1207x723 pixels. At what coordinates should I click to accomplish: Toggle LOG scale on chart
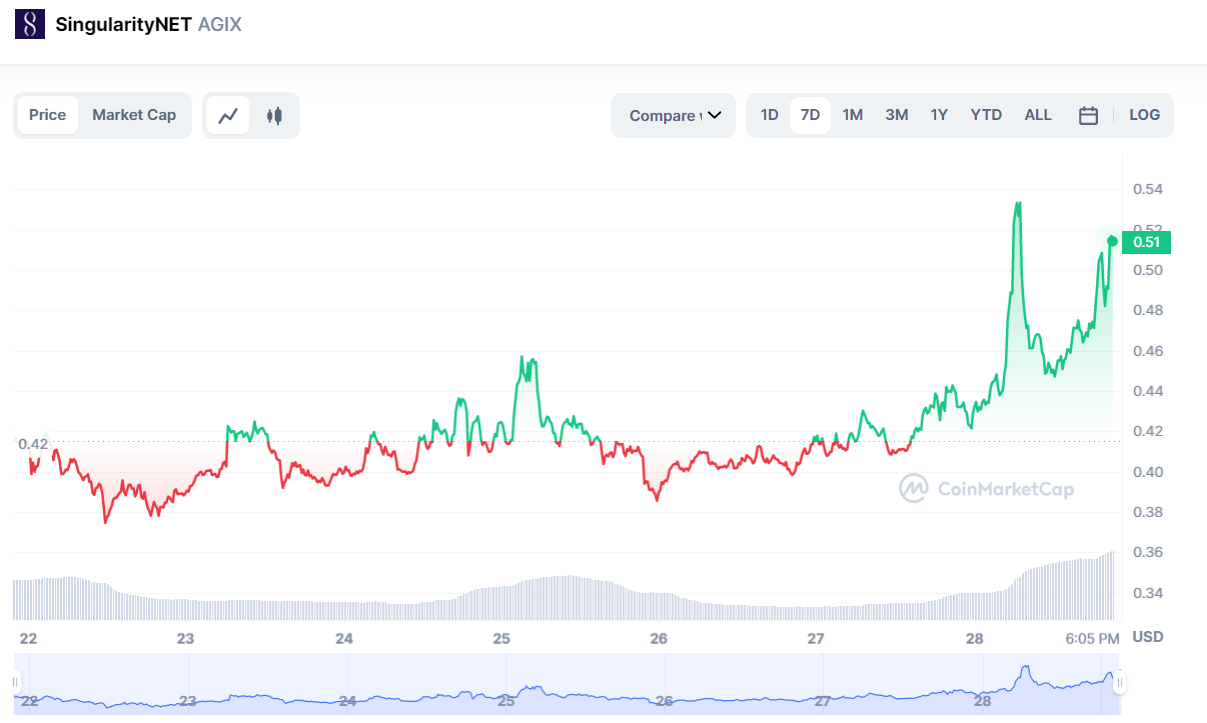point(1144,115)
